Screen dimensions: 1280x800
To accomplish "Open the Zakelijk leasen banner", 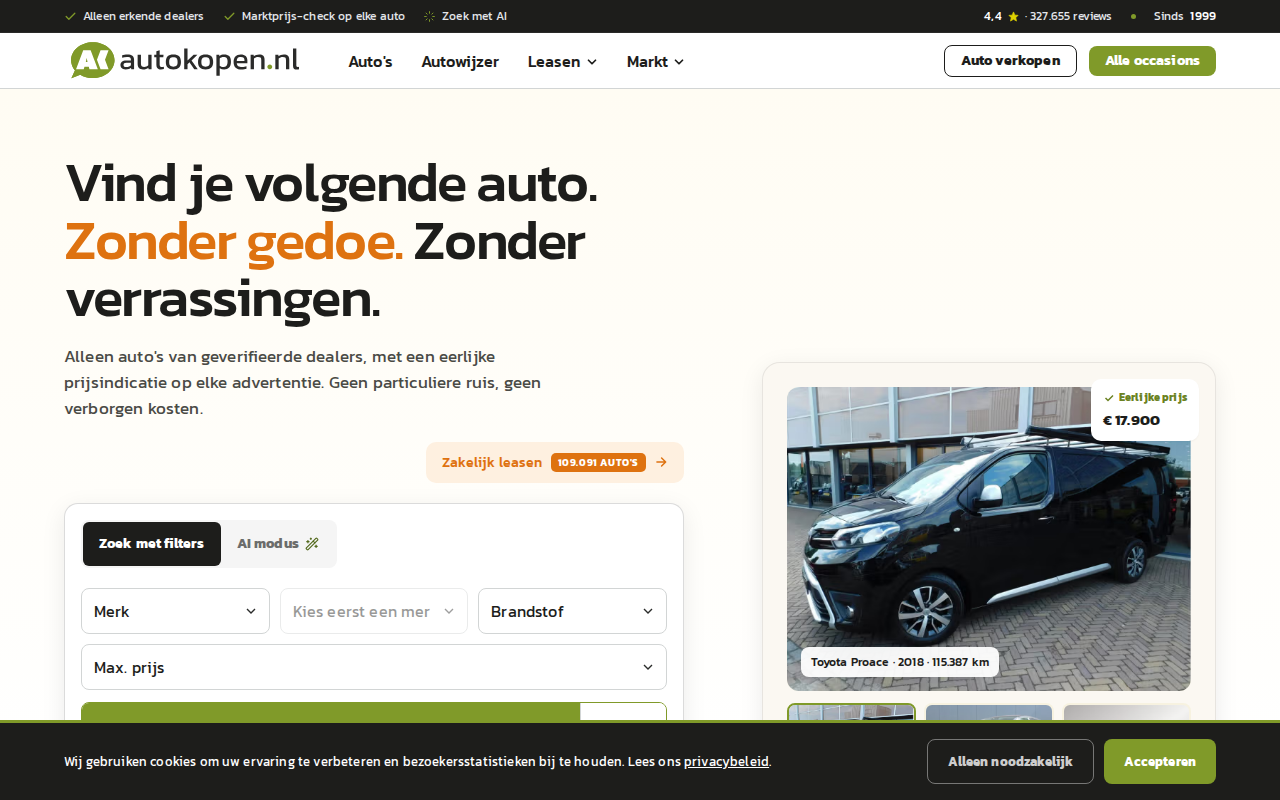I will click(x=555, y=463).
